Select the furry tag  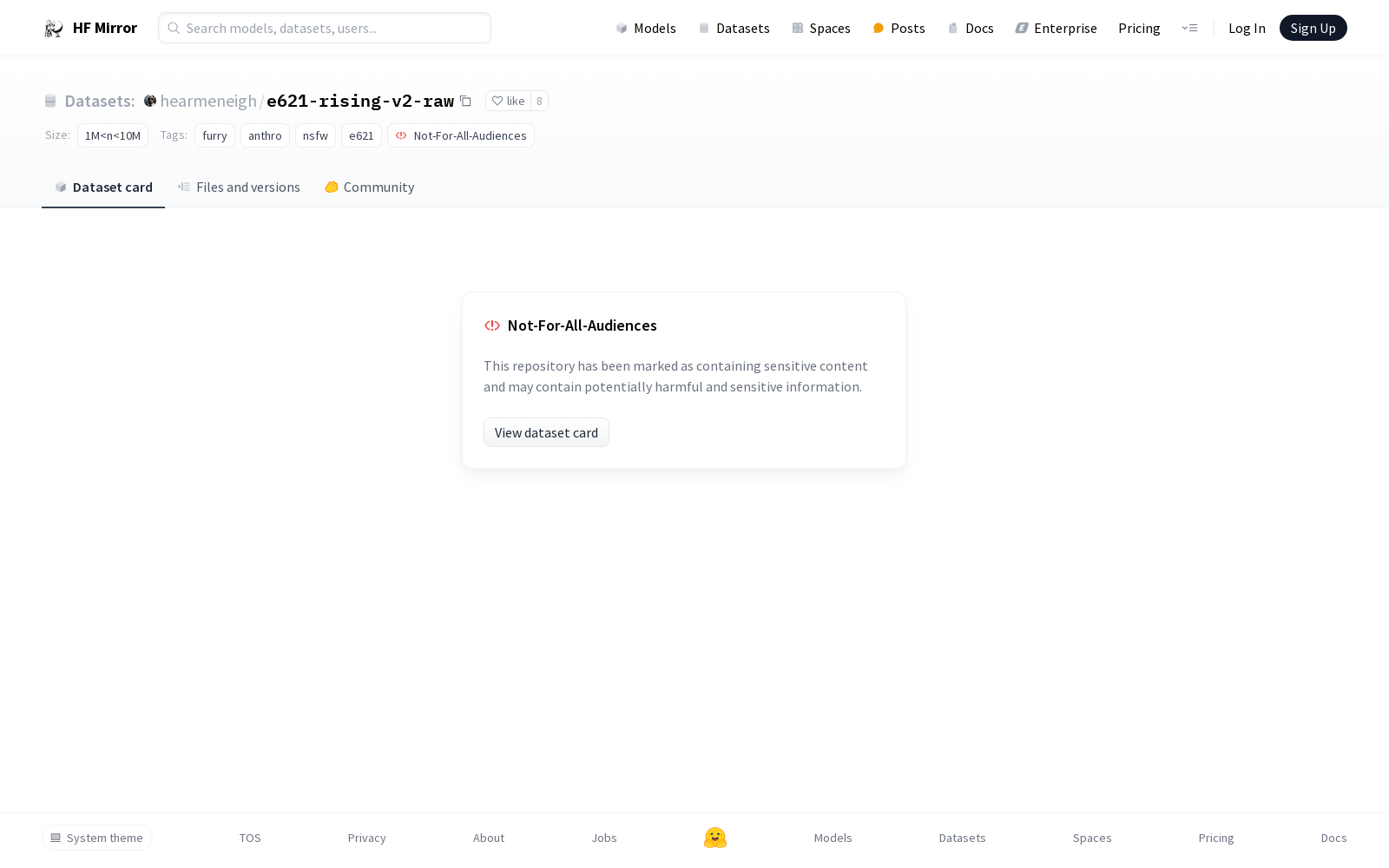click(214, 135)
